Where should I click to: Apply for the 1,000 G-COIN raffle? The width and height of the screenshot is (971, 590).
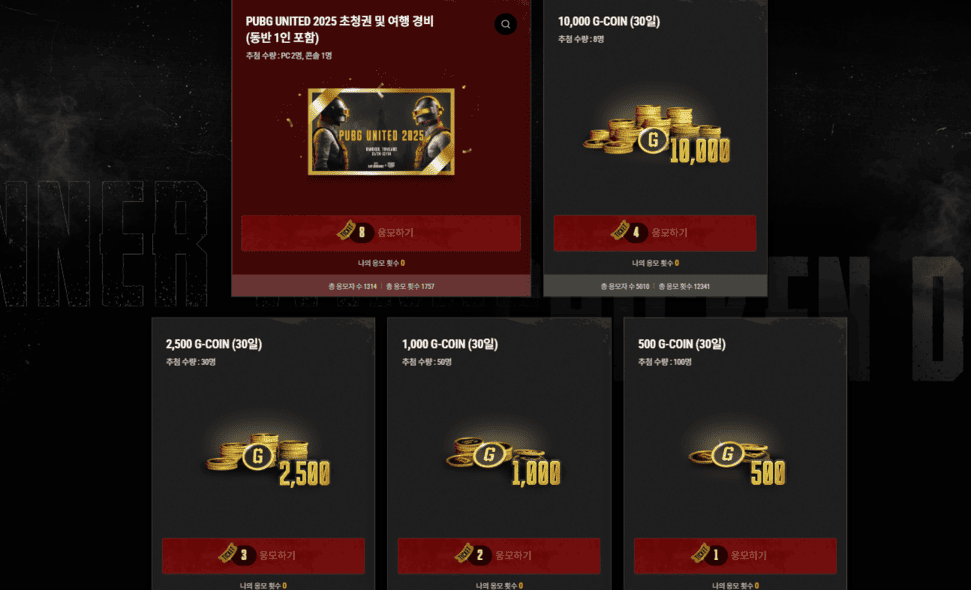[499, 555]
